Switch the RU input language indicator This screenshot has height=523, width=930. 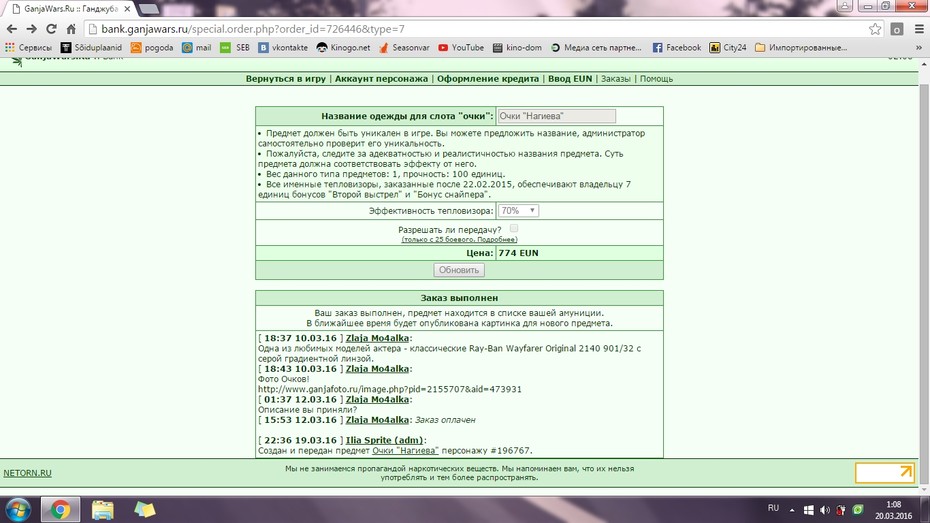[x=773, y=508]
